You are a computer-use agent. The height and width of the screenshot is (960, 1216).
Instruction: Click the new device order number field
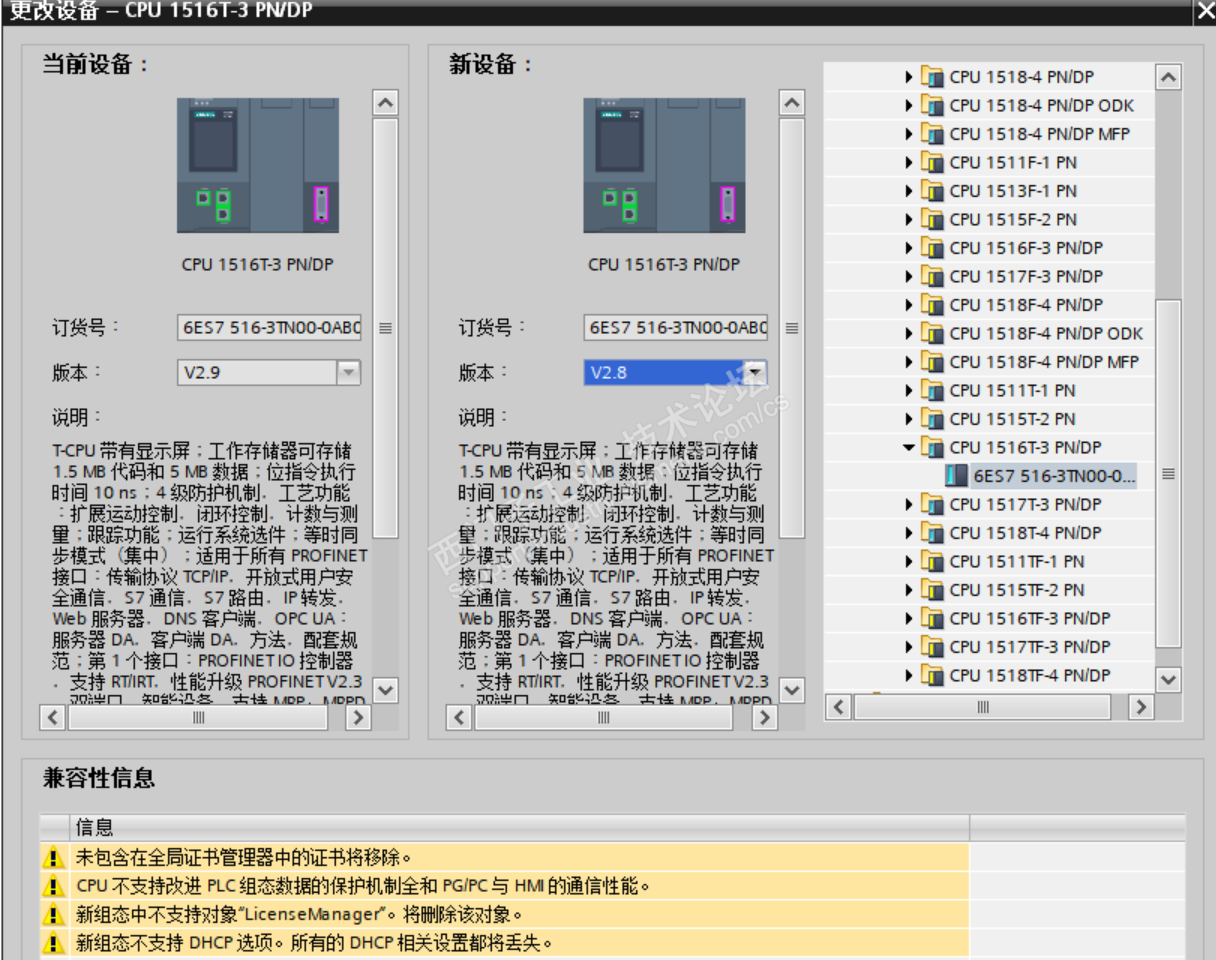[x=676, y=327]
